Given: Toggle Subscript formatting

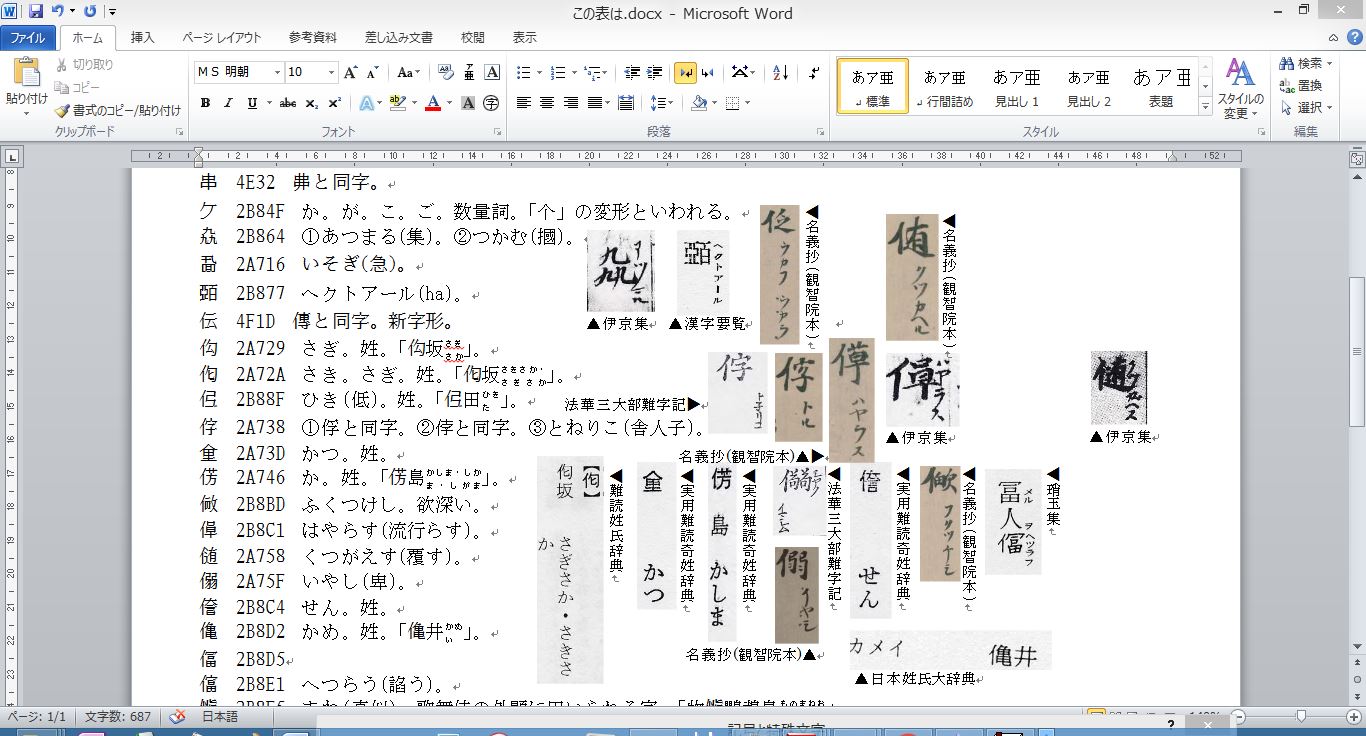Looking at the screenshot, I should (311, 103).
